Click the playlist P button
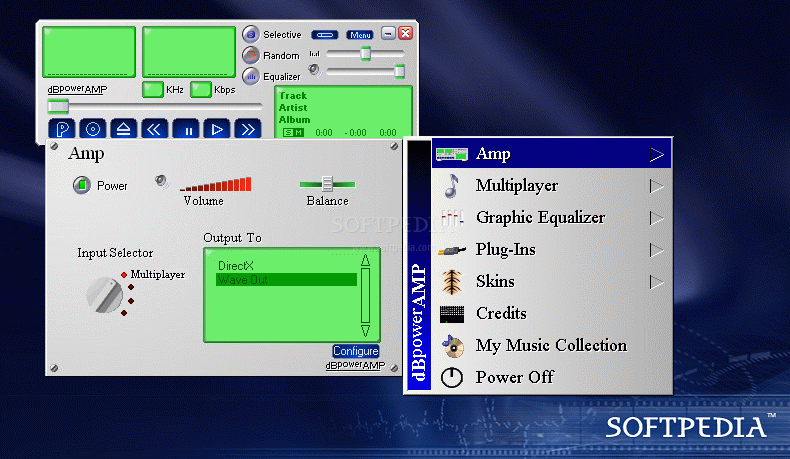The width and height of the screenshot is (790, 459). coord(62,129)
